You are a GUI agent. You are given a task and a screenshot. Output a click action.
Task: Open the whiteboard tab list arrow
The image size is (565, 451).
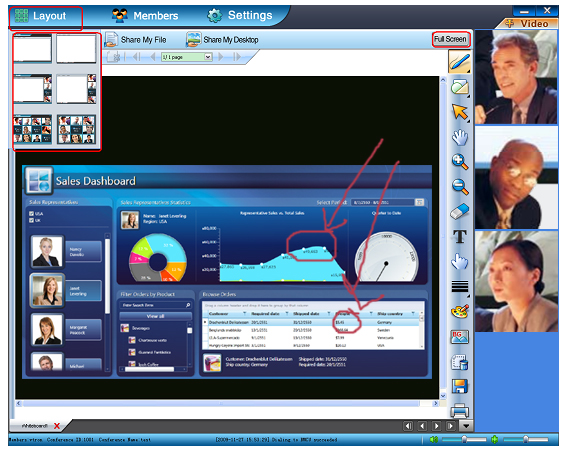point(466,426)
